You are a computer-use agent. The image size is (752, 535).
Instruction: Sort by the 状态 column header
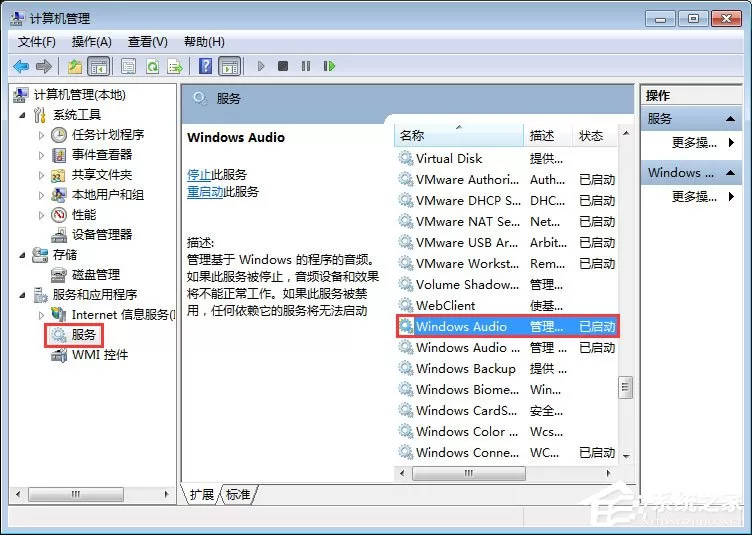point(594,136)
